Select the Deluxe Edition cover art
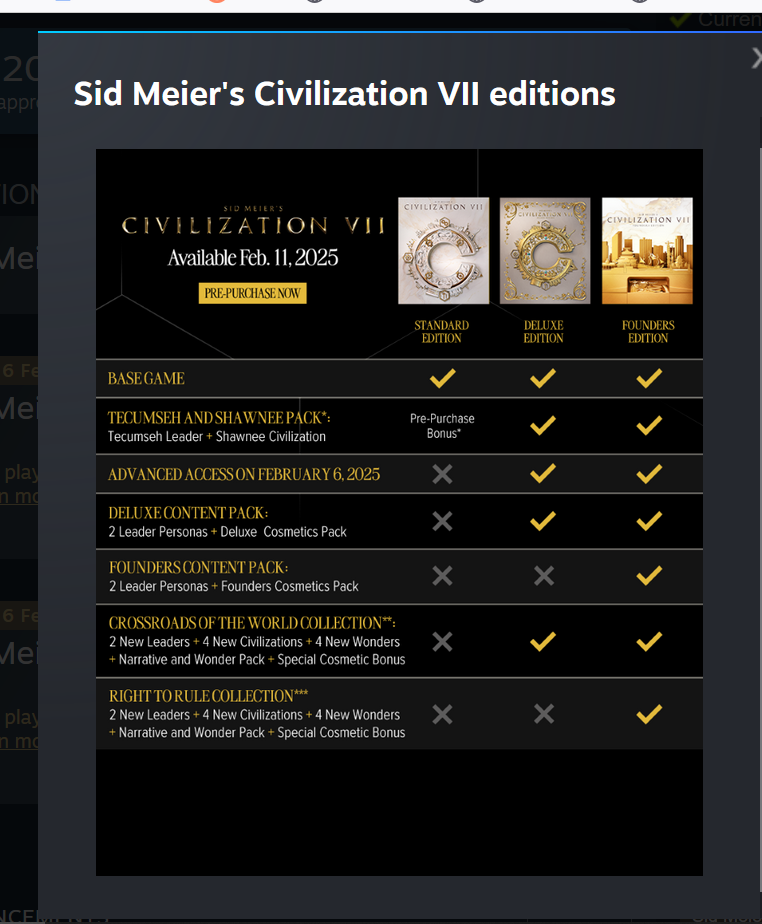The height and width of the screenshot is (924, 762). (544, 250)
